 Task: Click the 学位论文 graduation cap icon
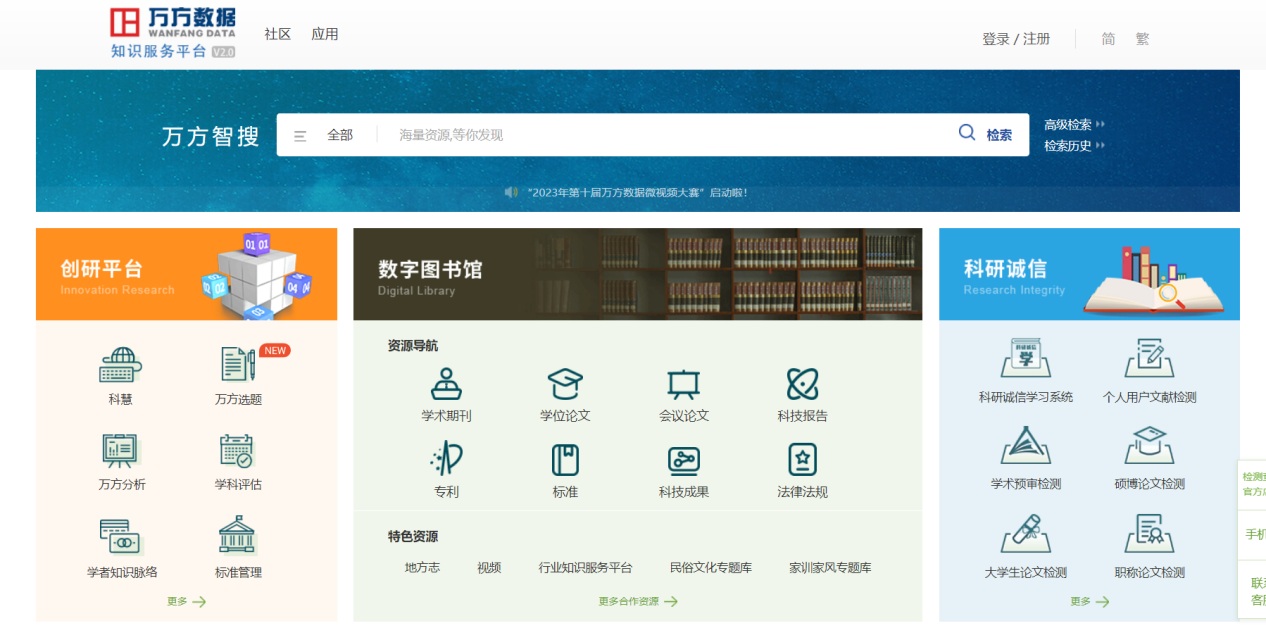[x=565, y=384]
